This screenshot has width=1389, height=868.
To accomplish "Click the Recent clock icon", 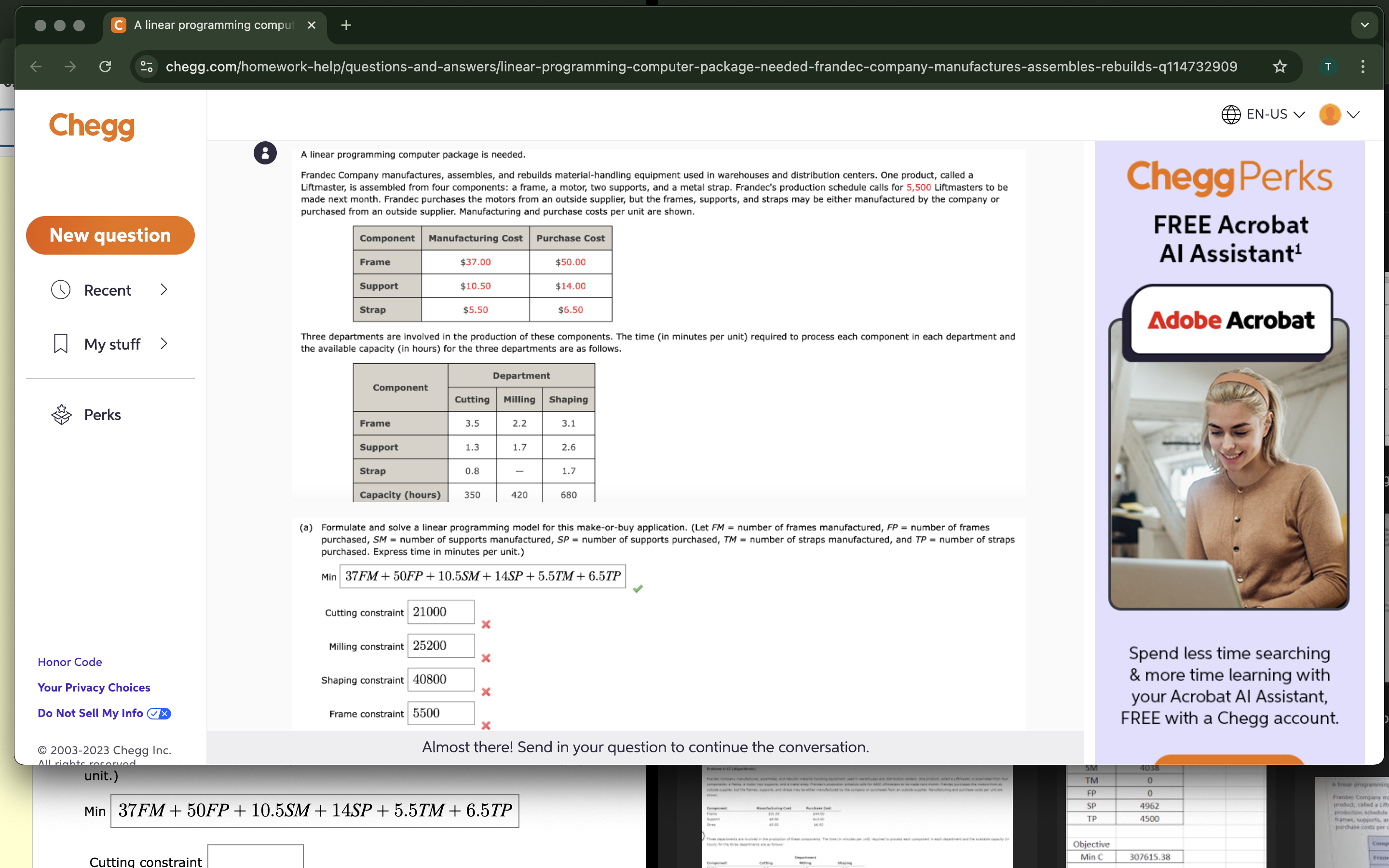I will [61, 290].
